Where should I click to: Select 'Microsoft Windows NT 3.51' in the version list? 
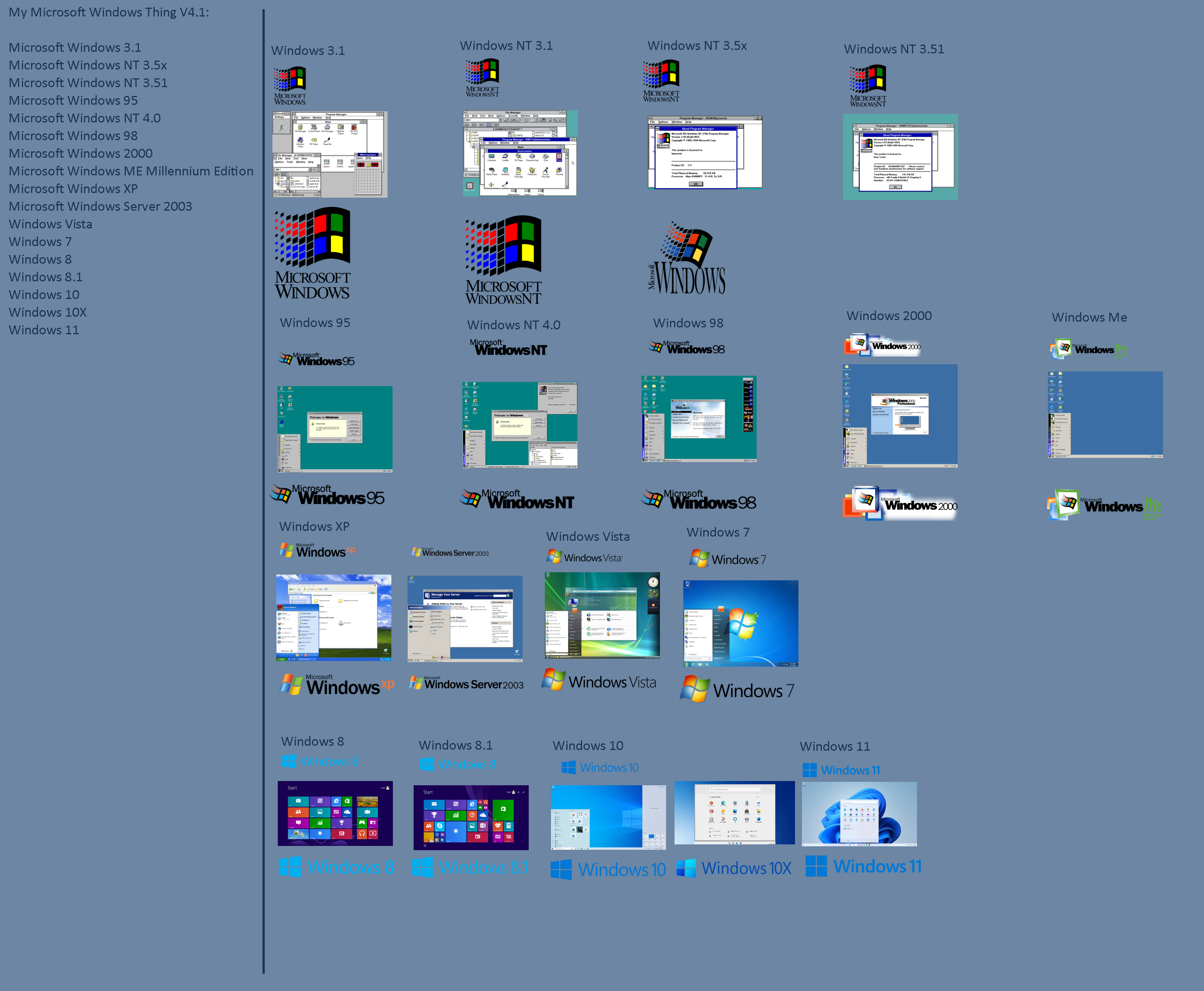click(x=89, y=83)
